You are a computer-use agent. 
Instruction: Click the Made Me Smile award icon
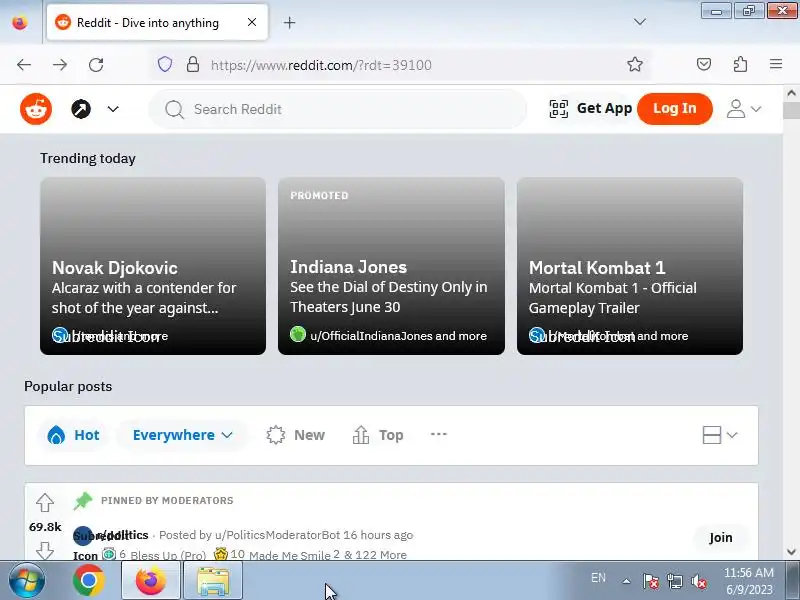pos(220,554)
